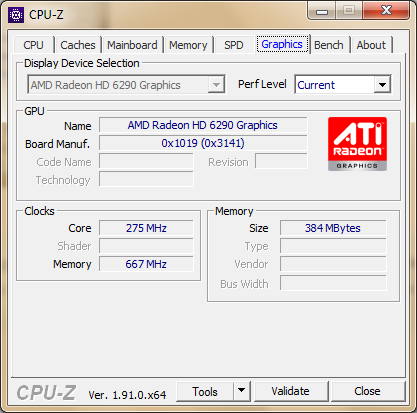Click the Core clock 275 MHz field
417x413 pixels.
[x=146, y=228]
